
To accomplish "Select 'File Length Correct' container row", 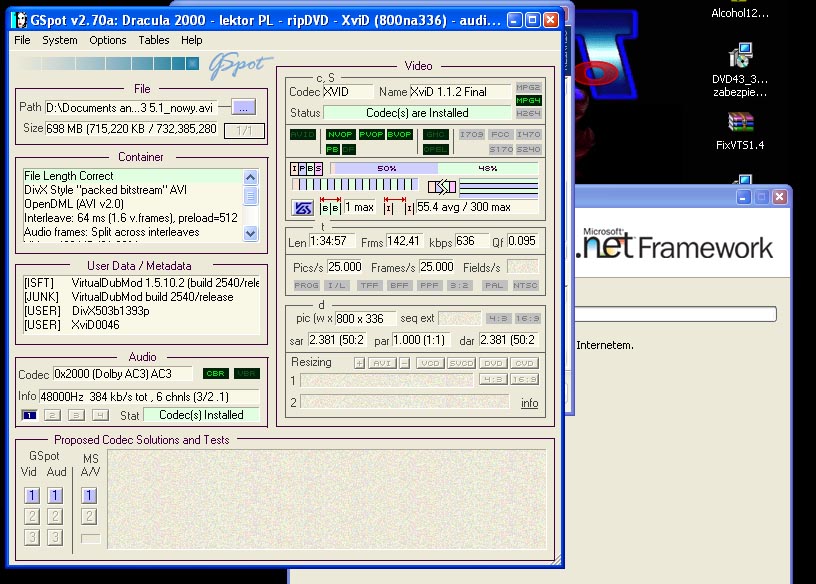I will click(133, 176).
